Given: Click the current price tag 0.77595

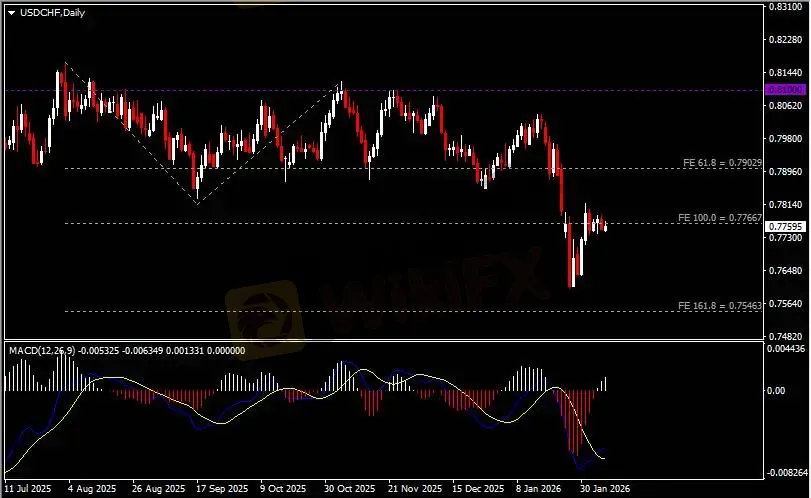Looking at the screenshot, I should coord(783,227).
